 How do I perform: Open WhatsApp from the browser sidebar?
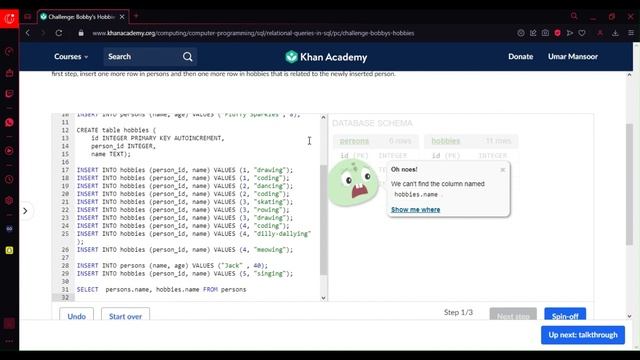coord(9,122)
